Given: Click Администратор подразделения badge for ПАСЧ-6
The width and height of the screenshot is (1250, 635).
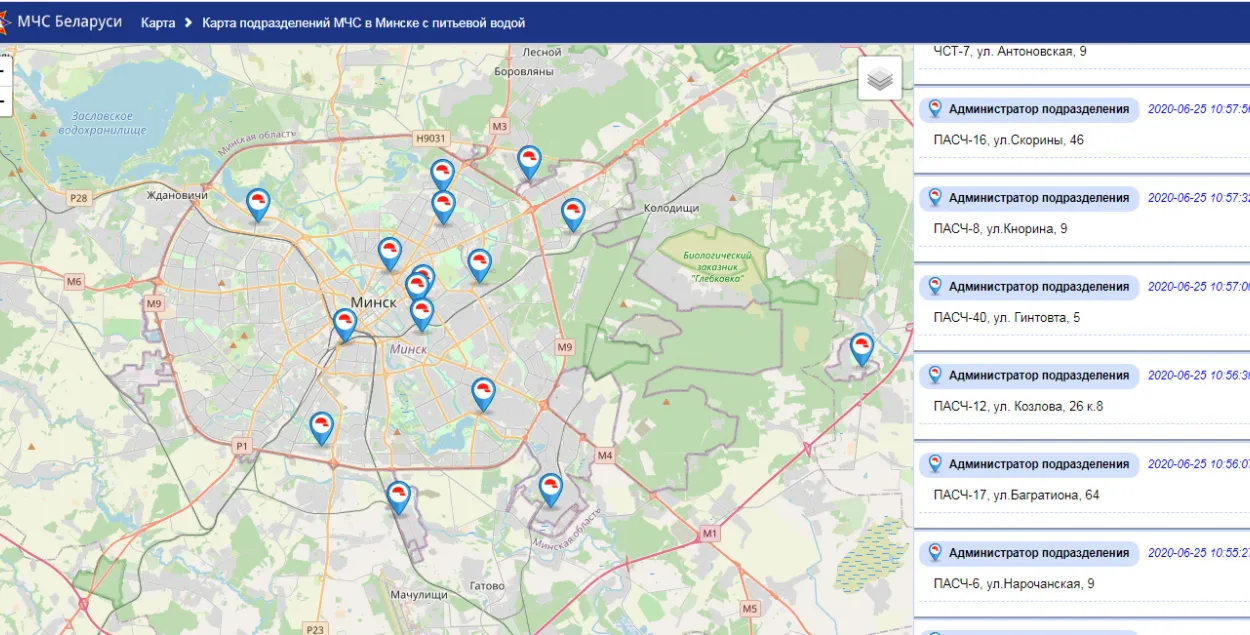Looking at the screenshot, I should coord(1029,553).
